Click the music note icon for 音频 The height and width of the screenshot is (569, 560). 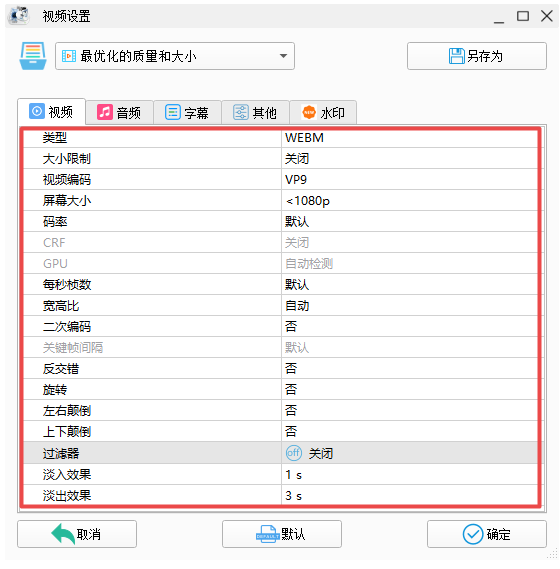pyautogui.click(x=105, y=112)
